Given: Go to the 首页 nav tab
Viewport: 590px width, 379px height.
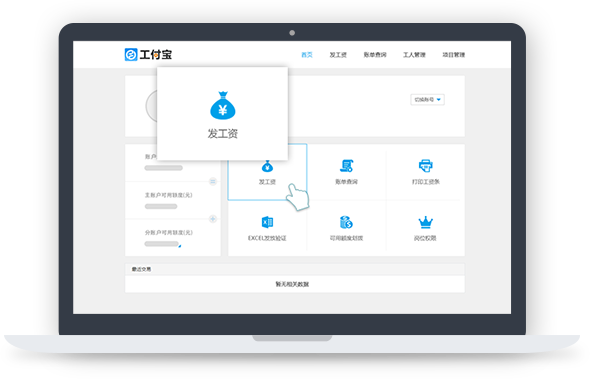Looking at the screenshot, I should [307, 55].
